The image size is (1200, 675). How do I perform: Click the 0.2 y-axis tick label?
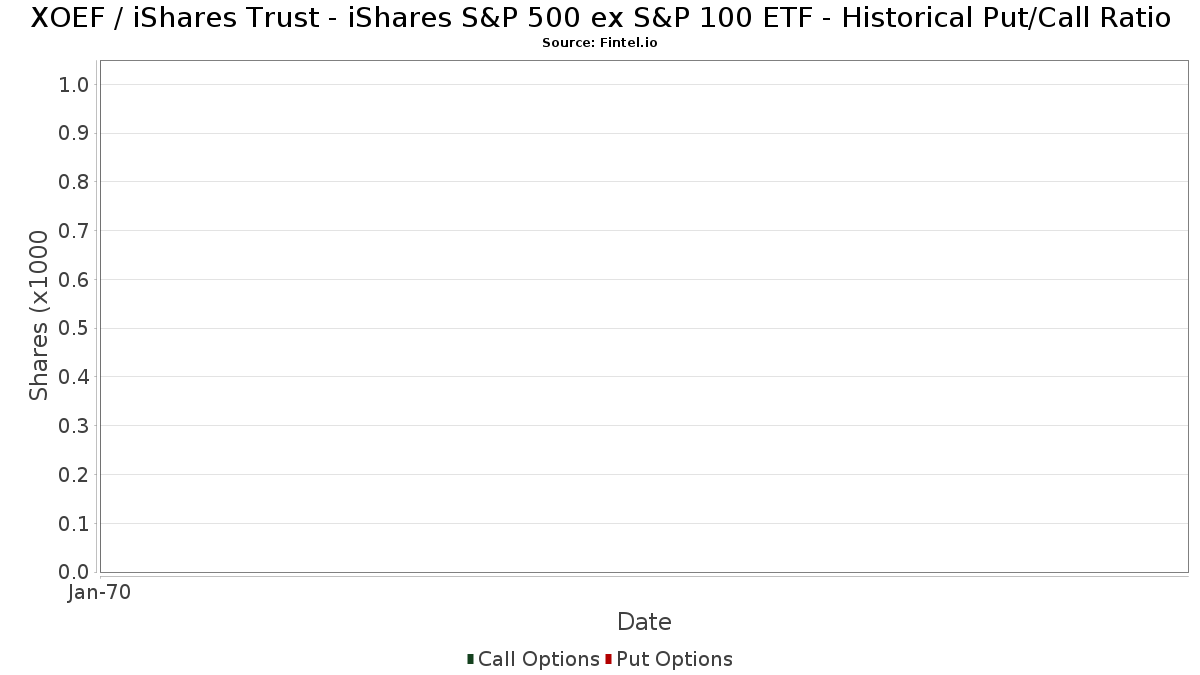75,475
